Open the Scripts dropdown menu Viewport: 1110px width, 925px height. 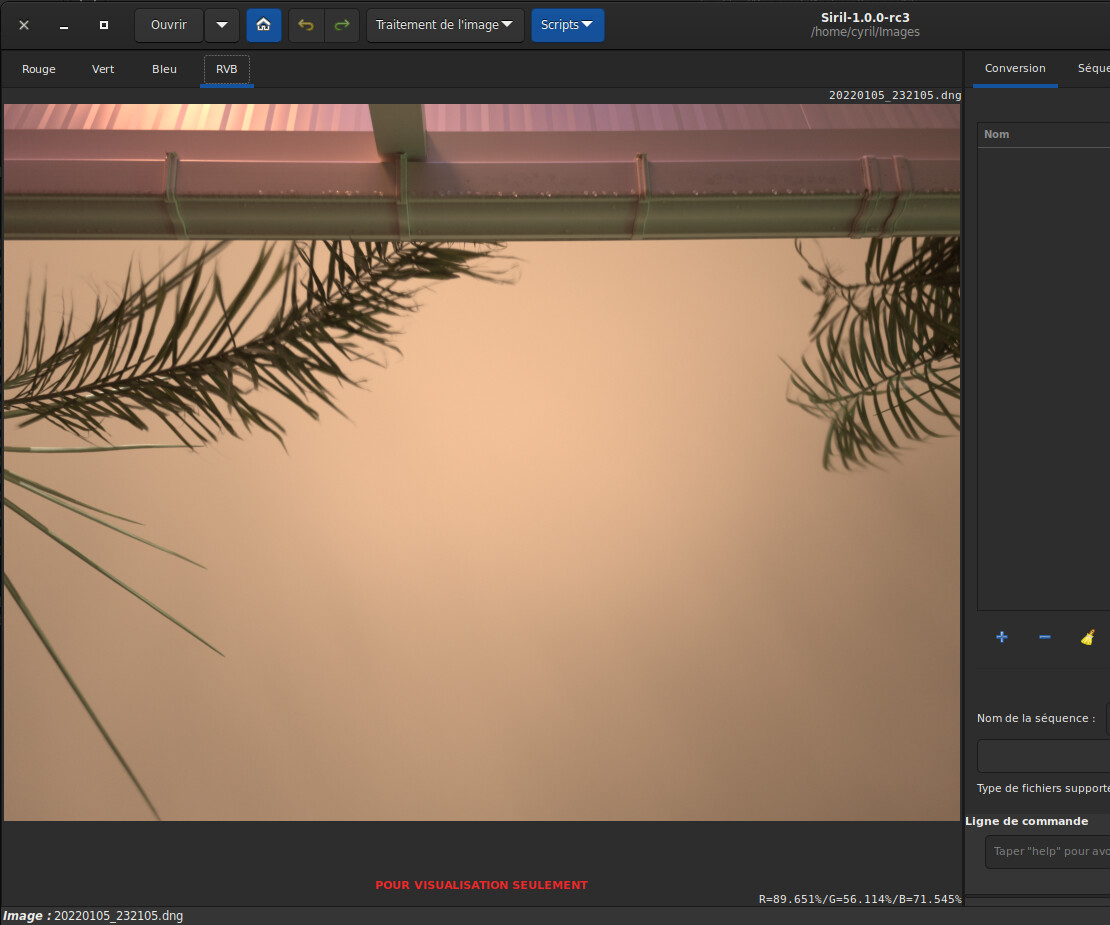(567, 25)
